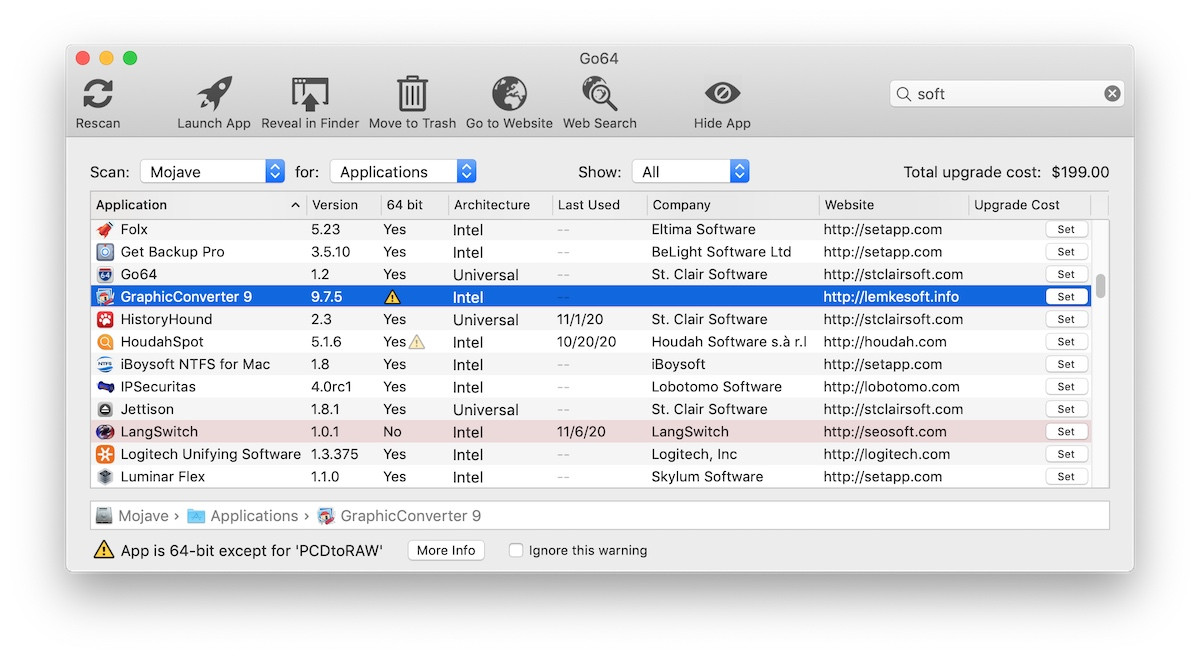Select the HistoryHound row name
This screenshot has width=1200, height=659.
tap(166, 319)
